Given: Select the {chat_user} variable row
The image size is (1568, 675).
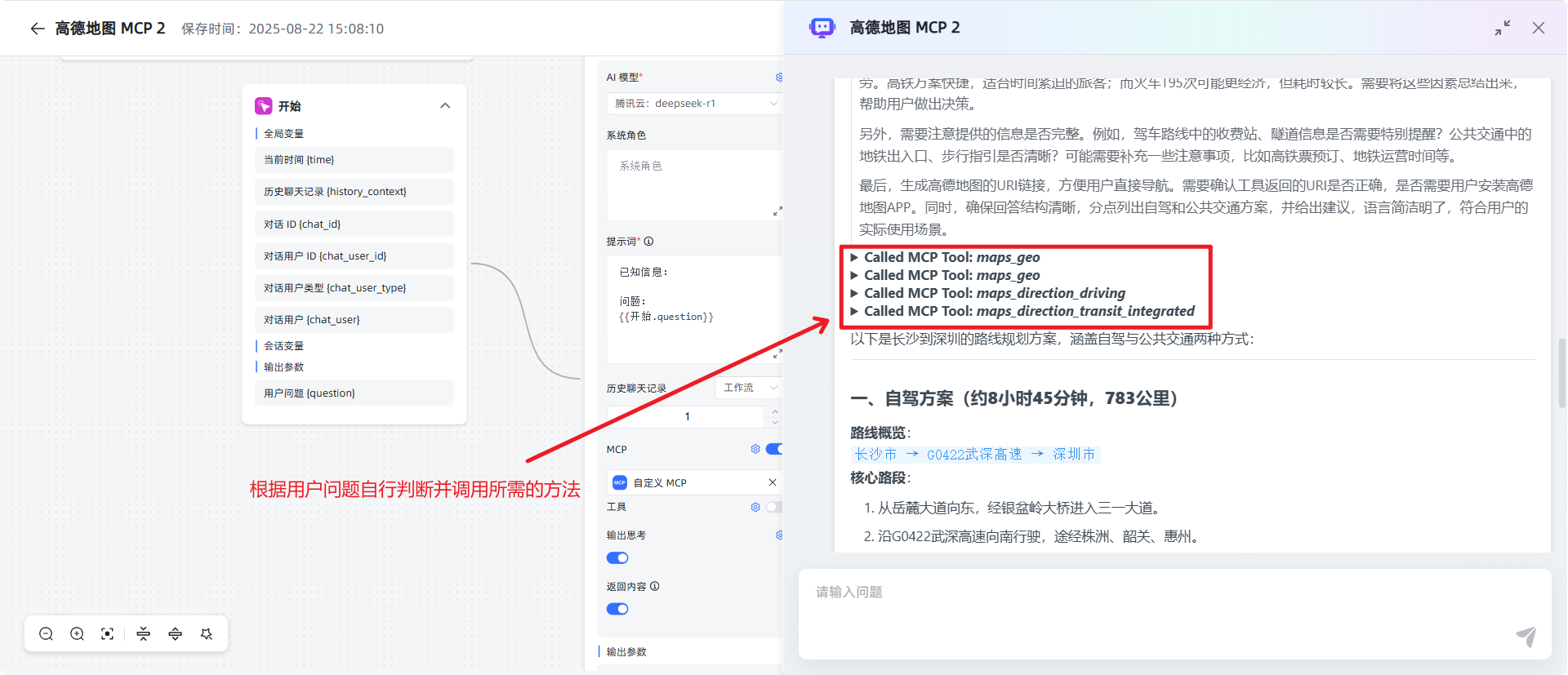Looking at the screenshot, I should 354,320.
